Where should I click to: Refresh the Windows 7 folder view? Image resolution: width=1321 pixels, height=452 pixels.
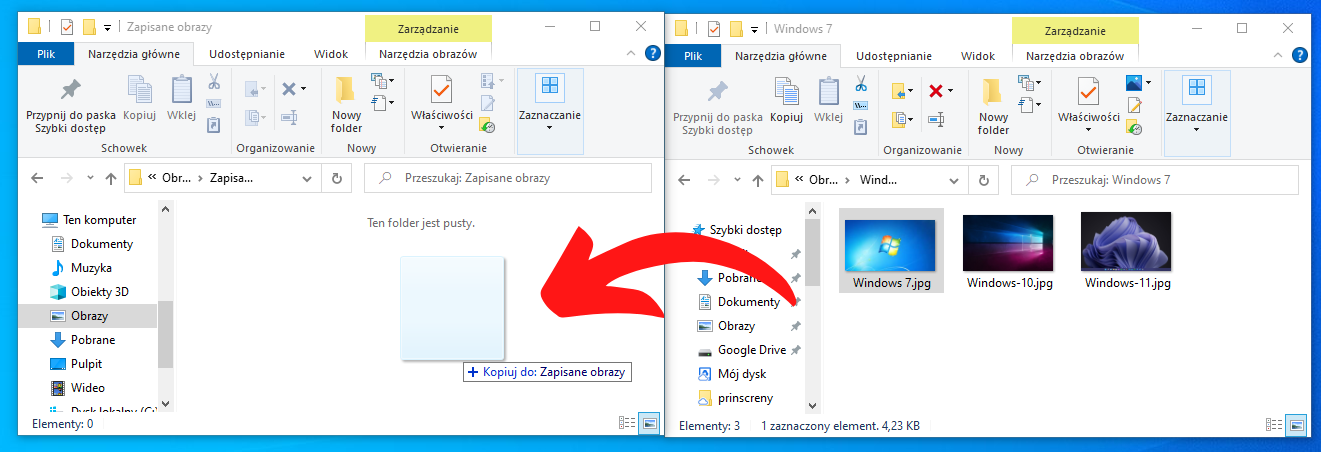coord(984,180)
